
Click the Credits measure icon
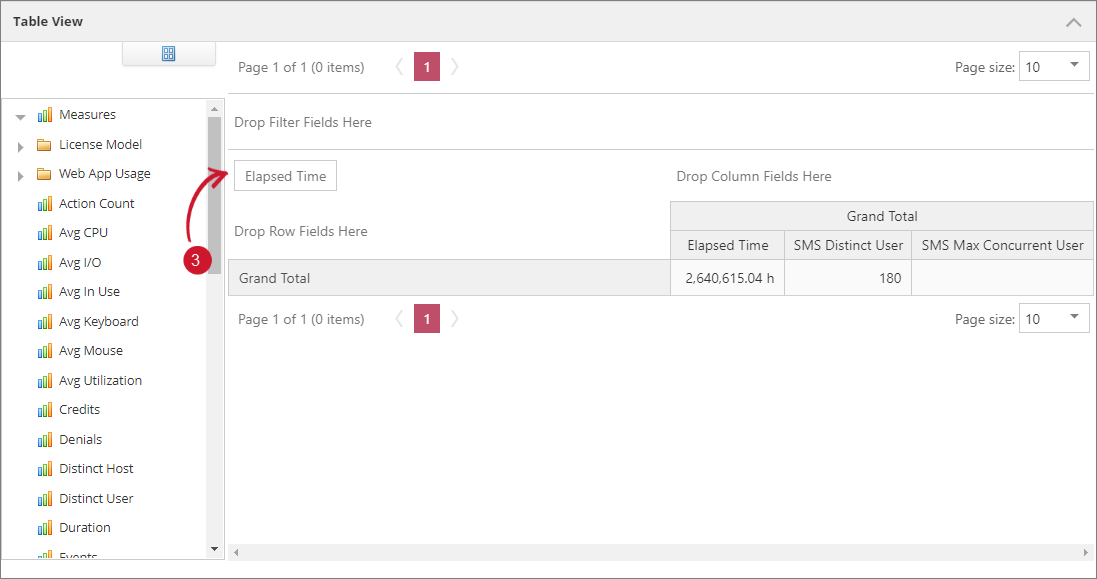pyautogui.click(x=44, y=410)
